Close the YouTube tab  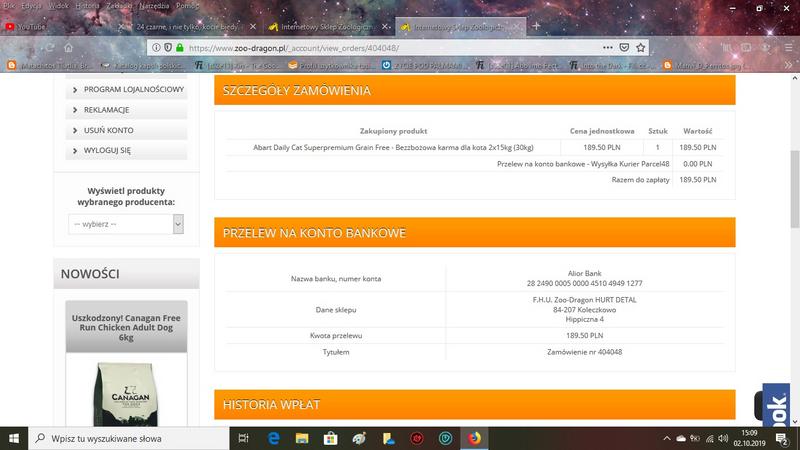[x=121, y=26]
